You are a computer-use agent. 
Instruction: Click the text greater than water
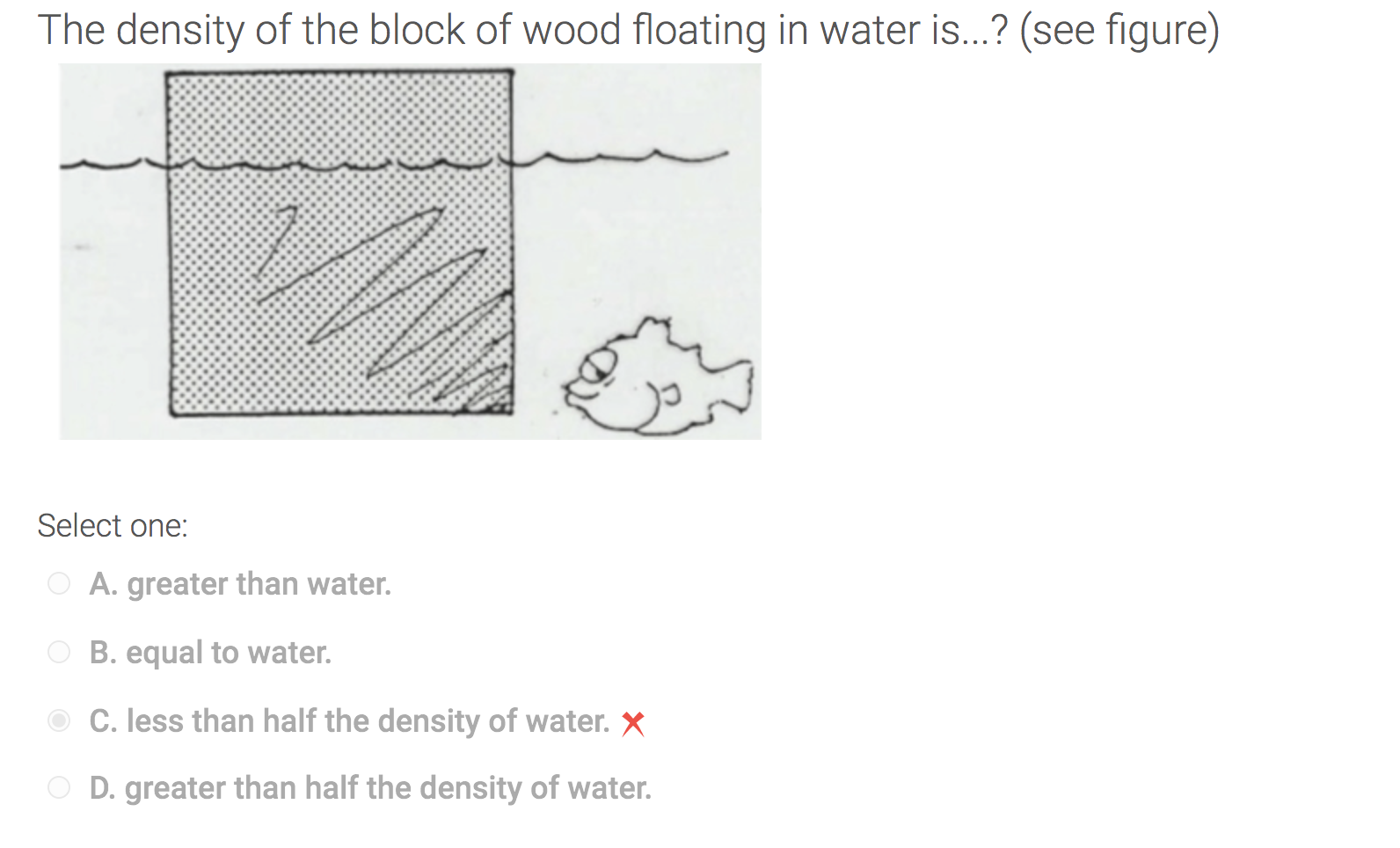click(241, 583)
